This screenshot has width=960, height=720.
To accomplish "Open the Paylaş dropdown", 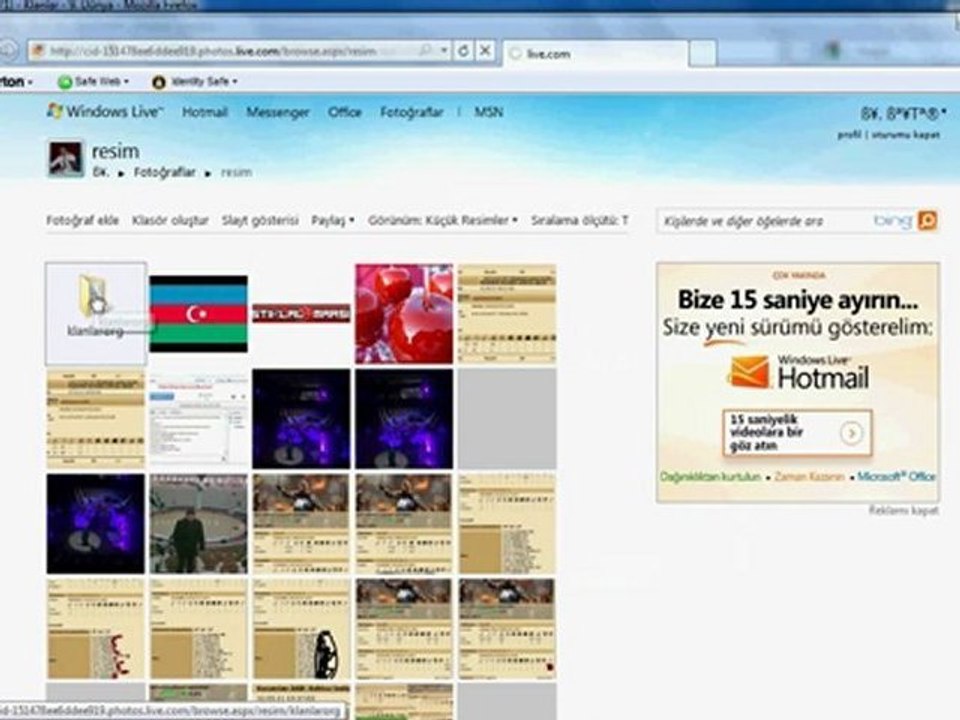I will coord(332,220).
